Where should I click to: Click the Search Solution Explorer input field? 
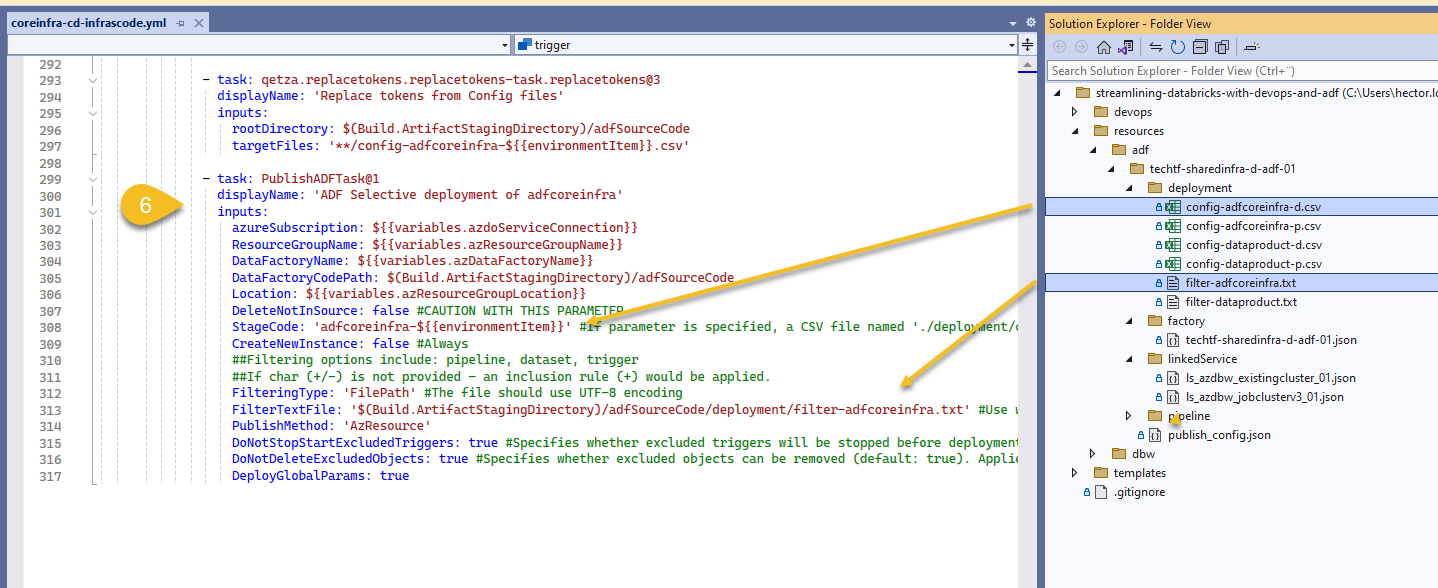(x=1200, y=71)
